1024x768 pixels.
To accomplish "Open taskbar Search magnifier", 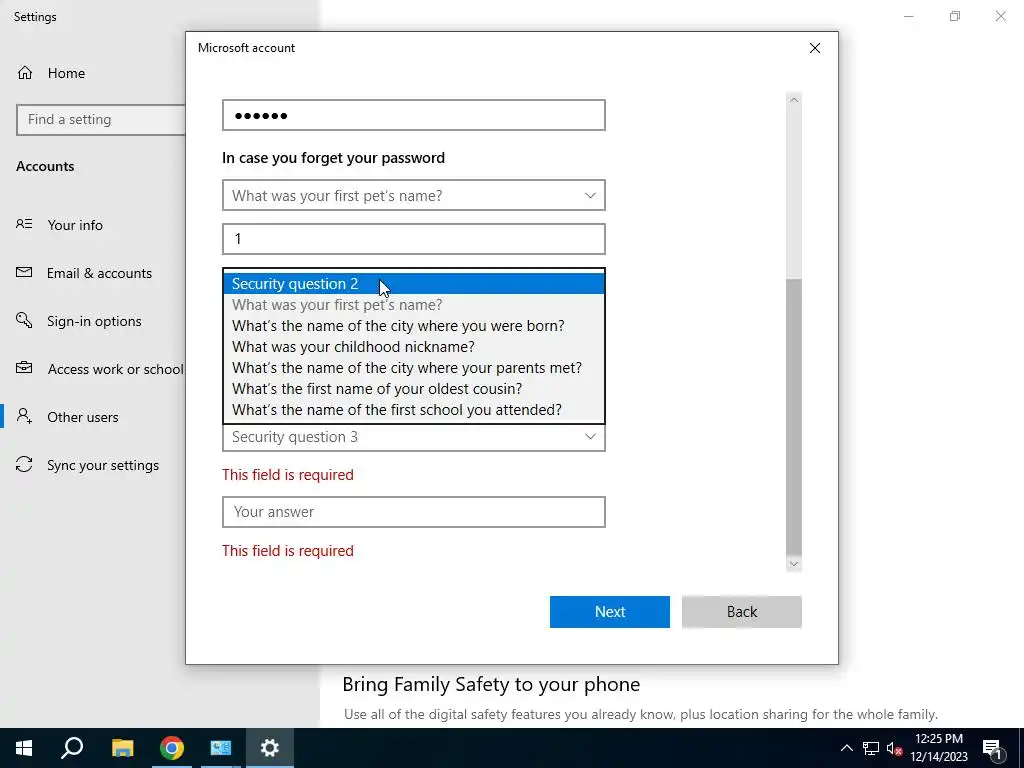I will (x=72, y=748).
